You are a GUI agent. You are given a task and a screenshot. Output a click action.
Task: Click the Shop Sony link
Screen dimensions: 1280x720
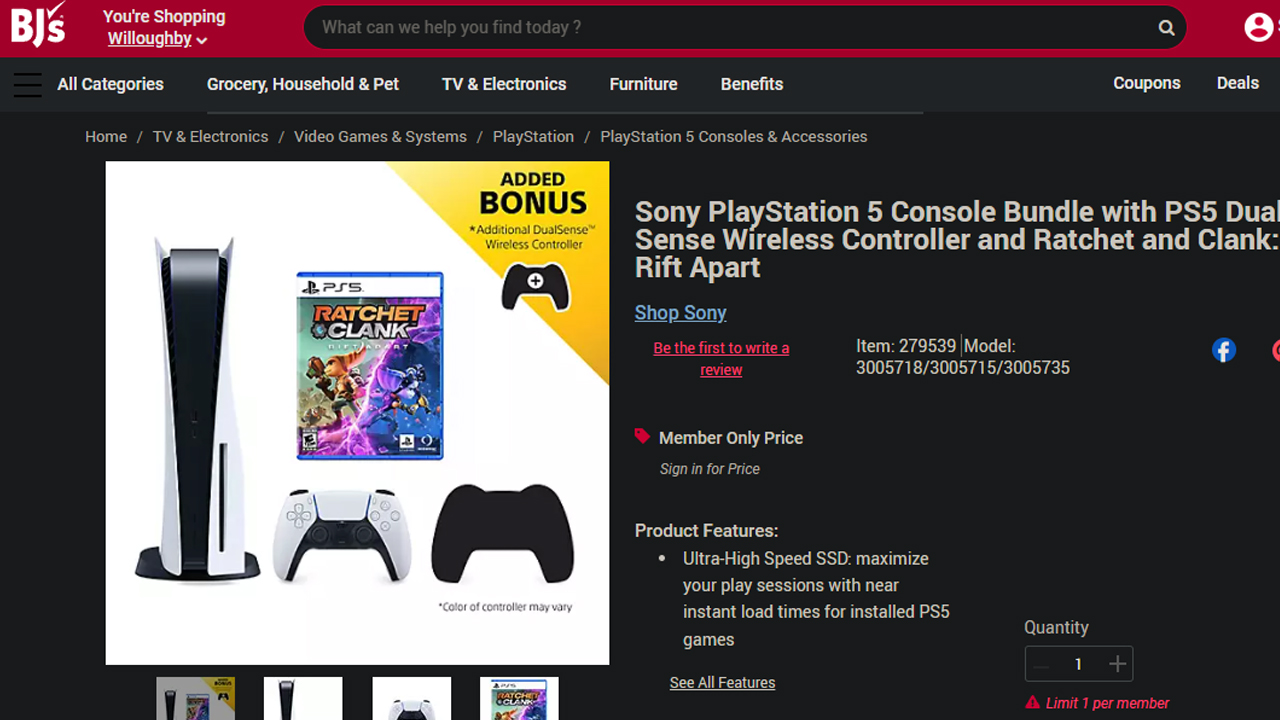[x=680, y=313]
